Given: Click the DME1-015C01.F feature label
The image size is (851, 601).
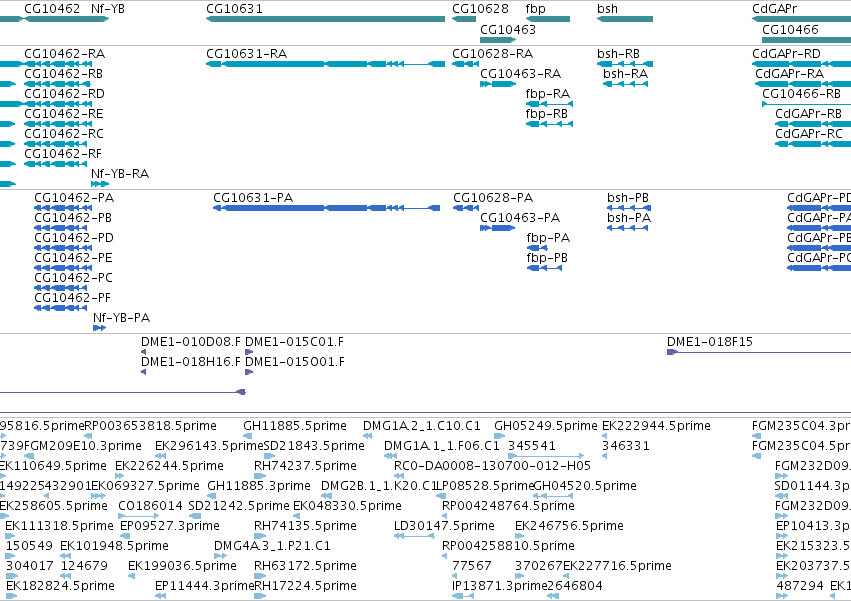Looking at the screenshot, I should tap(295, 342).
